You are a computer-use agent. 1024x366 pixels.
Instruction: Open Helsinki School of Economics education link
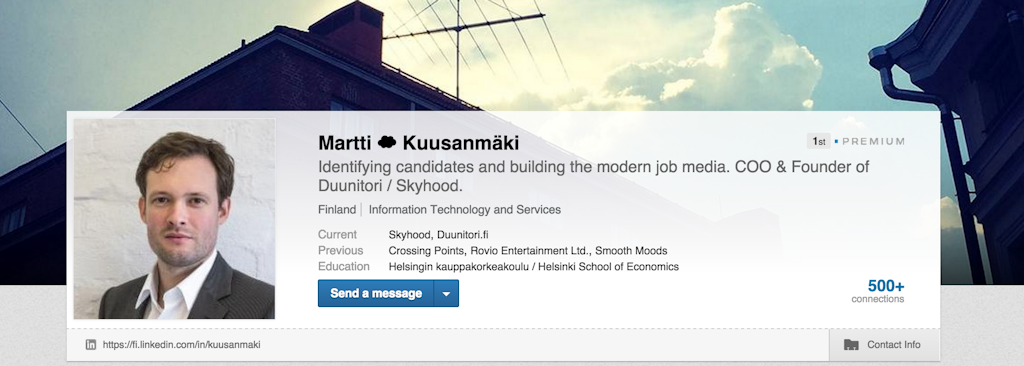tap(534, 267)
